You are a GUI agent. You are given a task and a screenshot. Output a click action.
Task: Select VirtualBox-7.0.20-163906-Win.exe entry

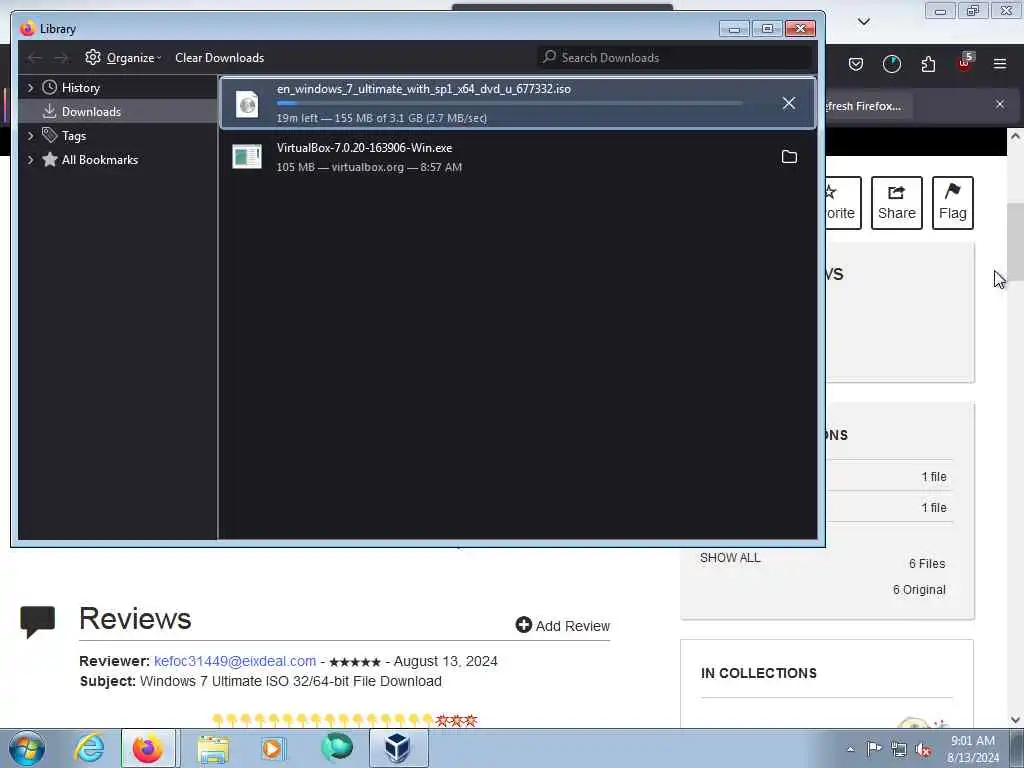tap(518, 157)
